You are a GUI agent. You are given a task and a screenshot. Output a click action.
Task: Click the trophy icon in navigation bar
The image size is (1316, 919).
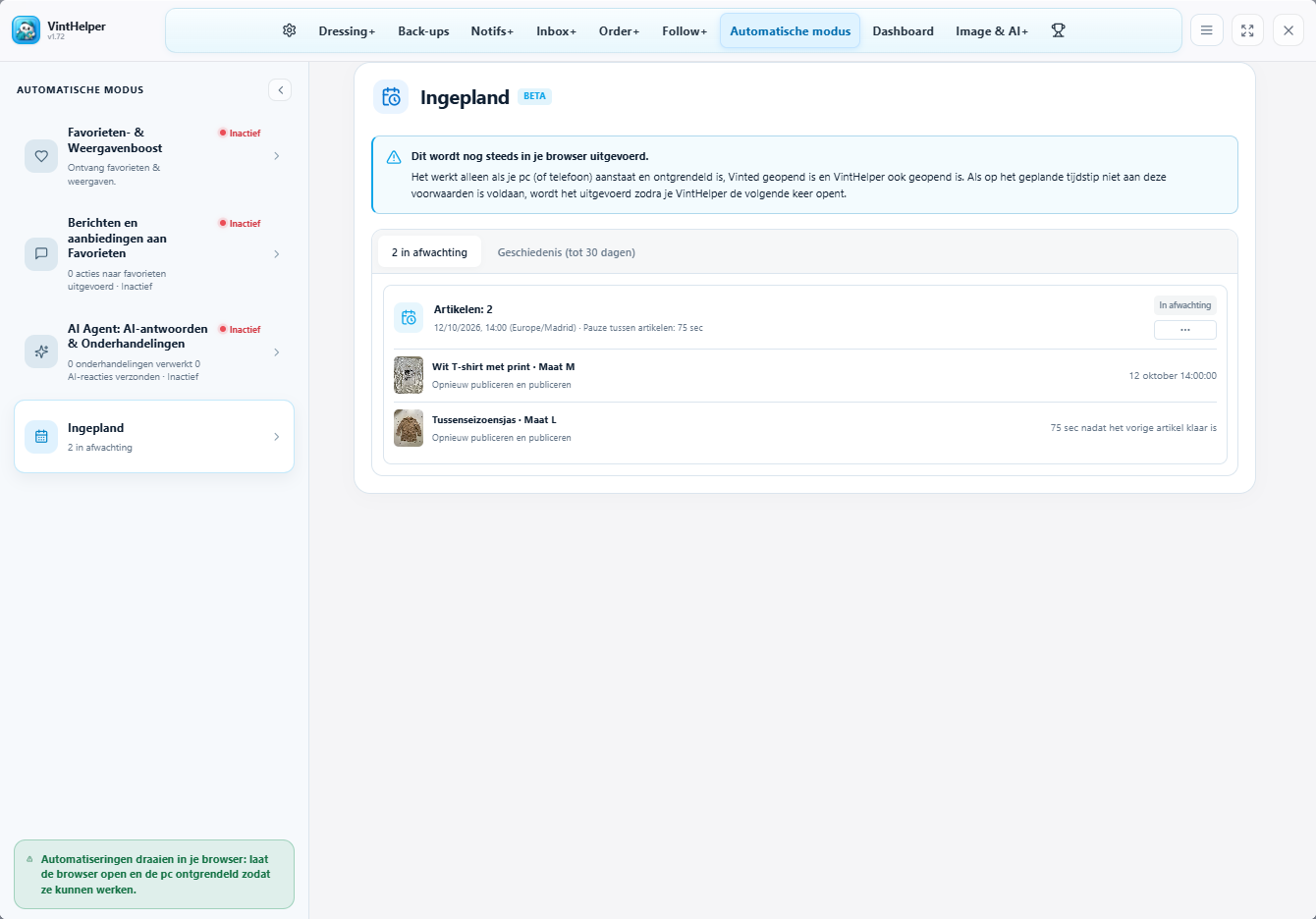[x=1058, y=30]
